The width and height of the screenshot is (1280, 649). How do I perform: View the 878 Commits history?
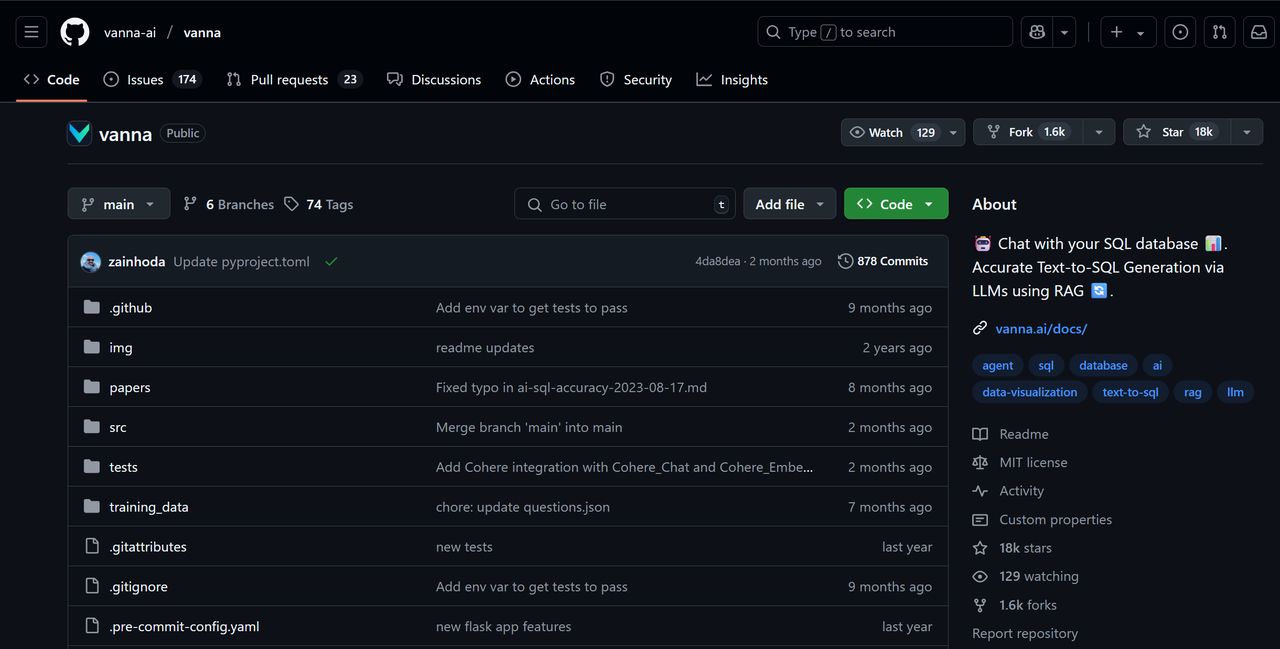(883, 261)
